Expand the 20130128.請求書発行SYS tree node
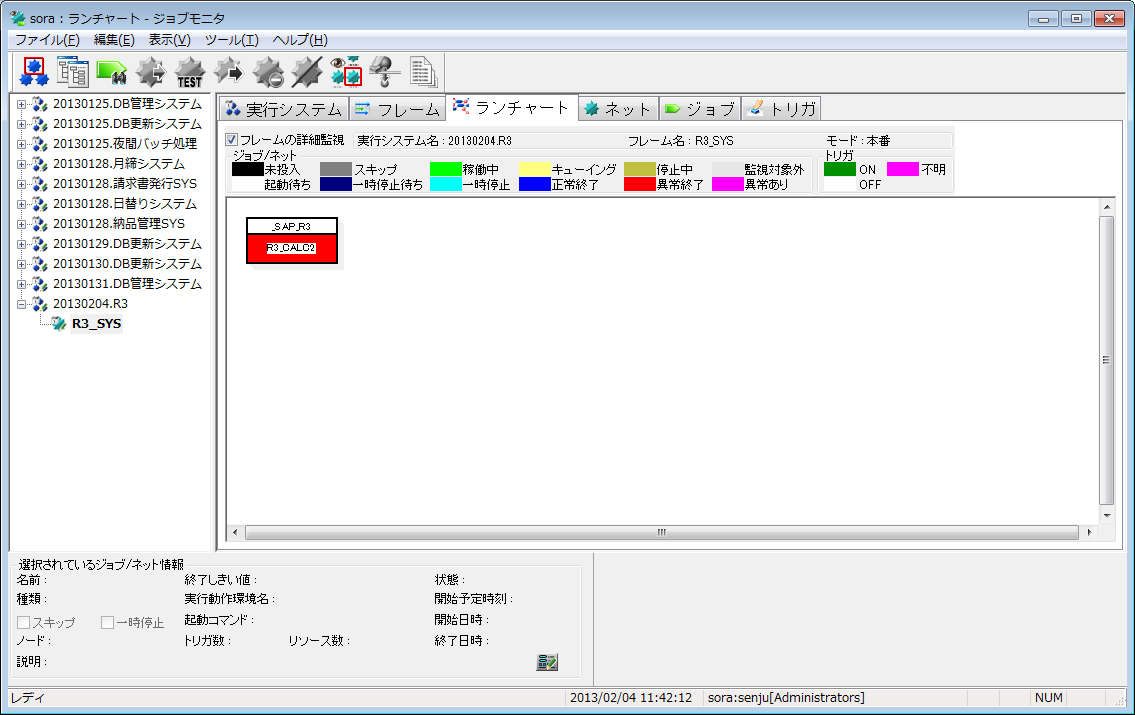Viewport: 1135px width, 715px height. (21, 184)
